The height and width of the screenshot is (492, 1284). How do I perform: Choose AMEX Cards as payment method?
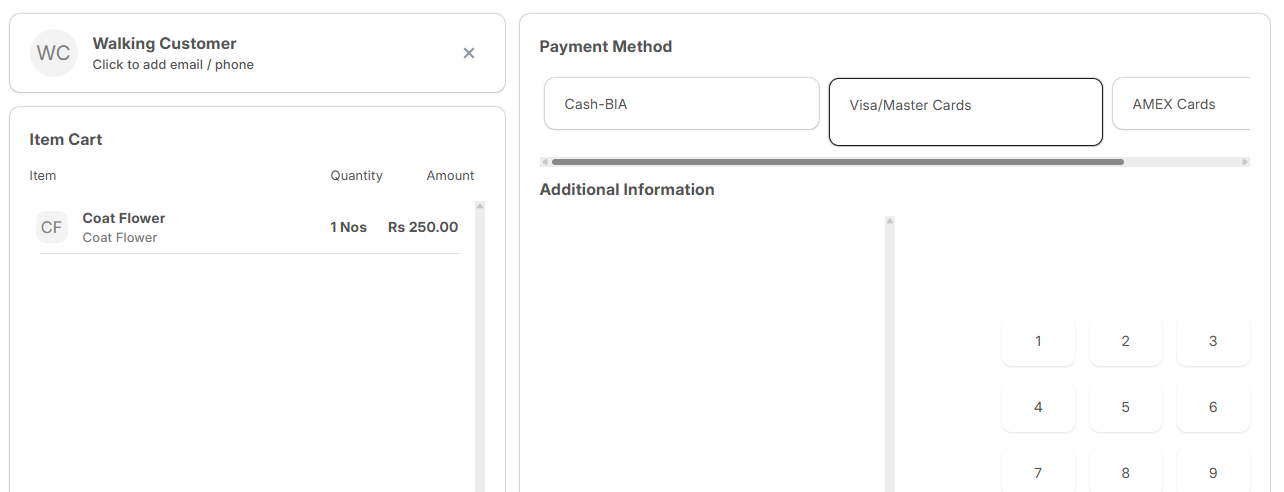pos(1181,104)
